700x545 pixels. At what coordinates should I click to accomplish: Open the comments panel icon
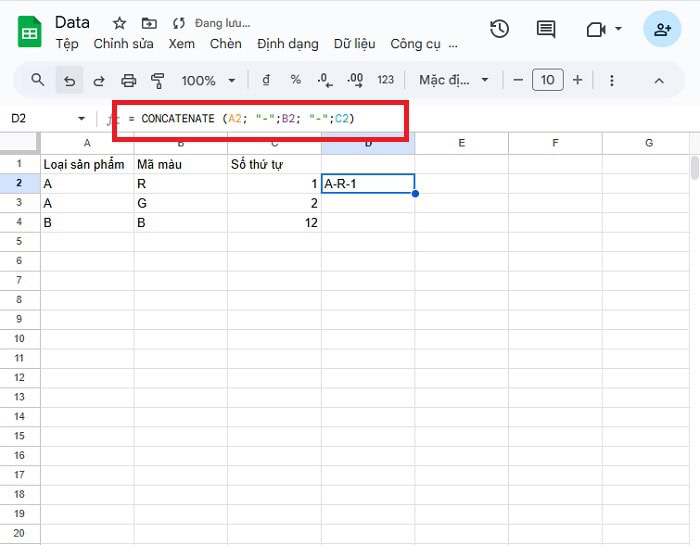tap(546, 29)
